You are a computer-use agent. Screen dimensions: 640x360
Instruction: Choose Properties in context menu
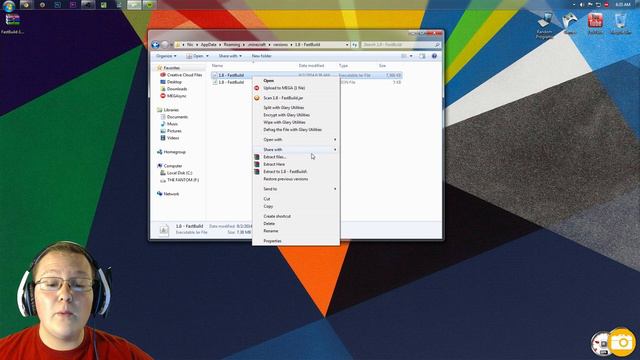296,241
